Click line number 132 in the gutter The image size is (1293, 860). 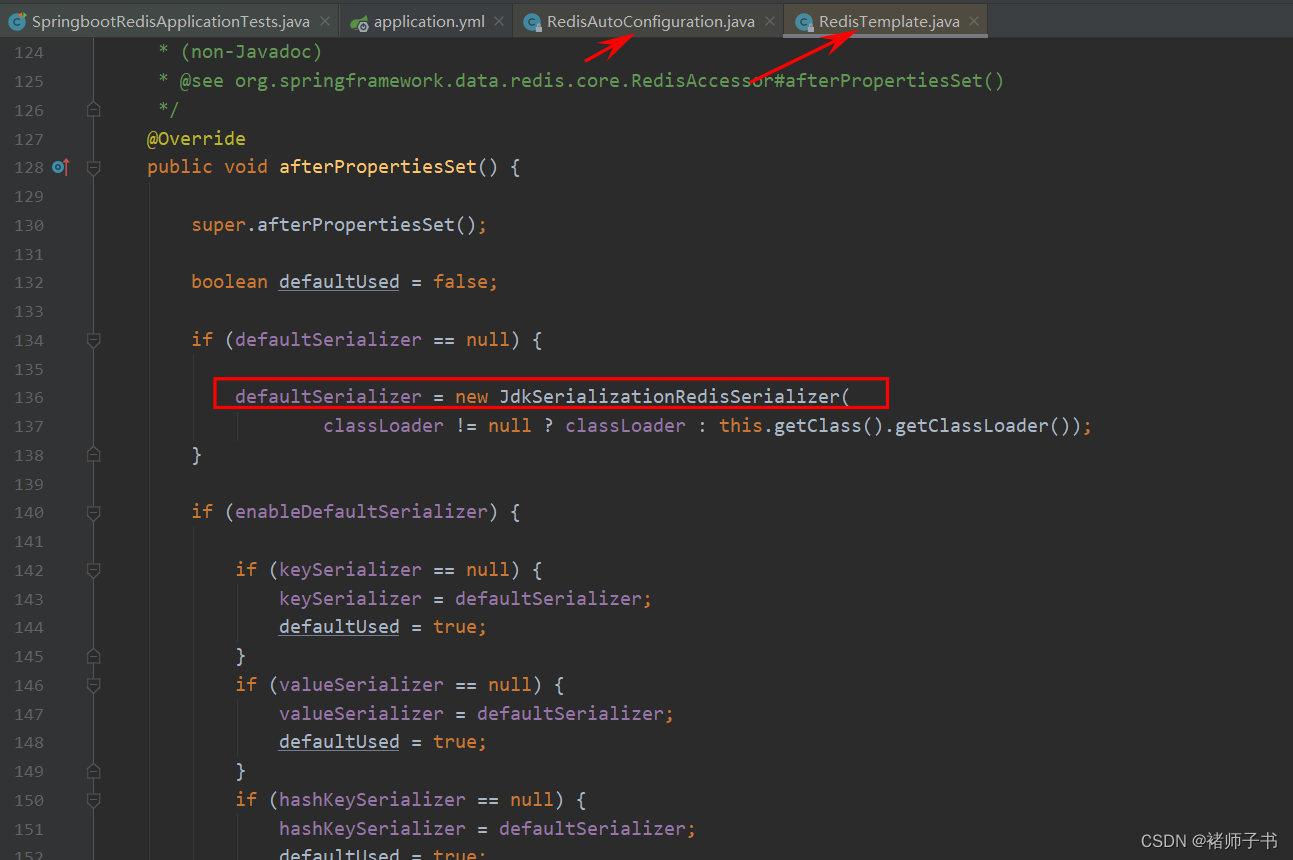coord(29,283)
